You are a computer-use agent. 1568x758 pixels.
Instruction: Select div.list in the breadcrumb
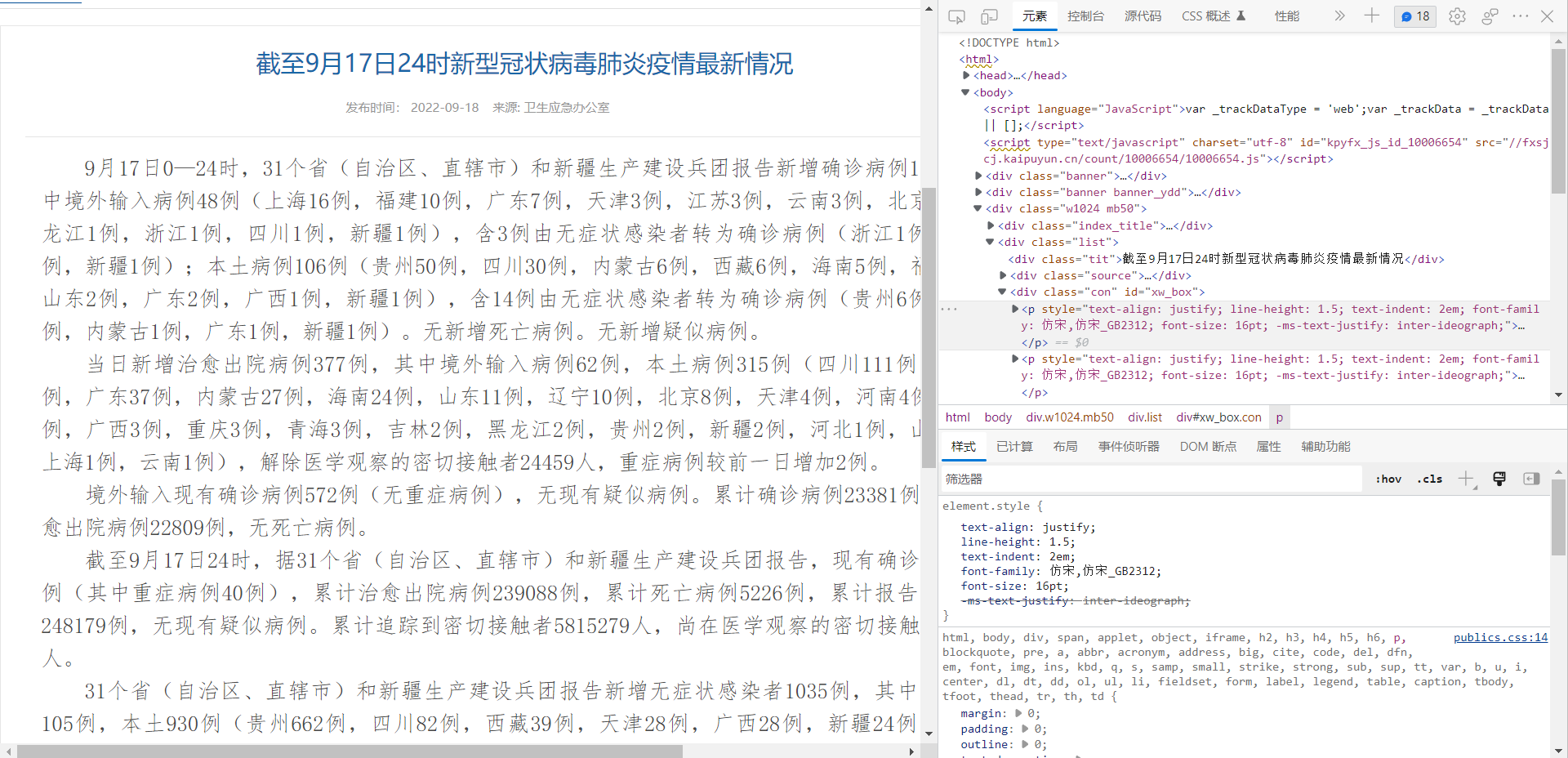(1145, 417)
